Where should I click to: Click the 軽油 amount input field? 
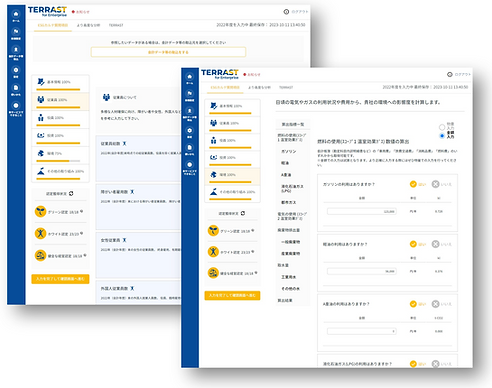click(362, 271)
